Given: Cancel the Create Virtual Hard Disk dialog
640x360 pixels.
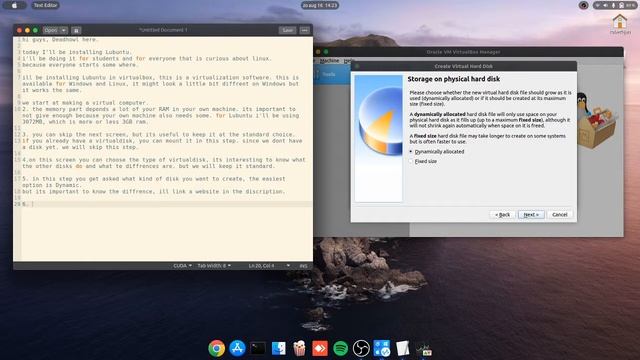Looking at the screenshot, I should pyautogui.click(x=560, y=215).
